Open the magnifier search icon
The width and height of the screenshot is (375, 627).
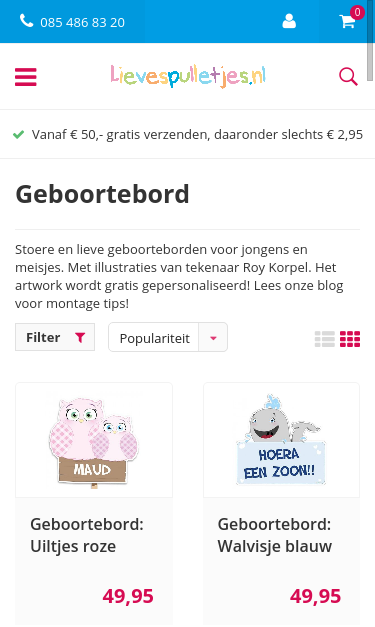[348, 76]
